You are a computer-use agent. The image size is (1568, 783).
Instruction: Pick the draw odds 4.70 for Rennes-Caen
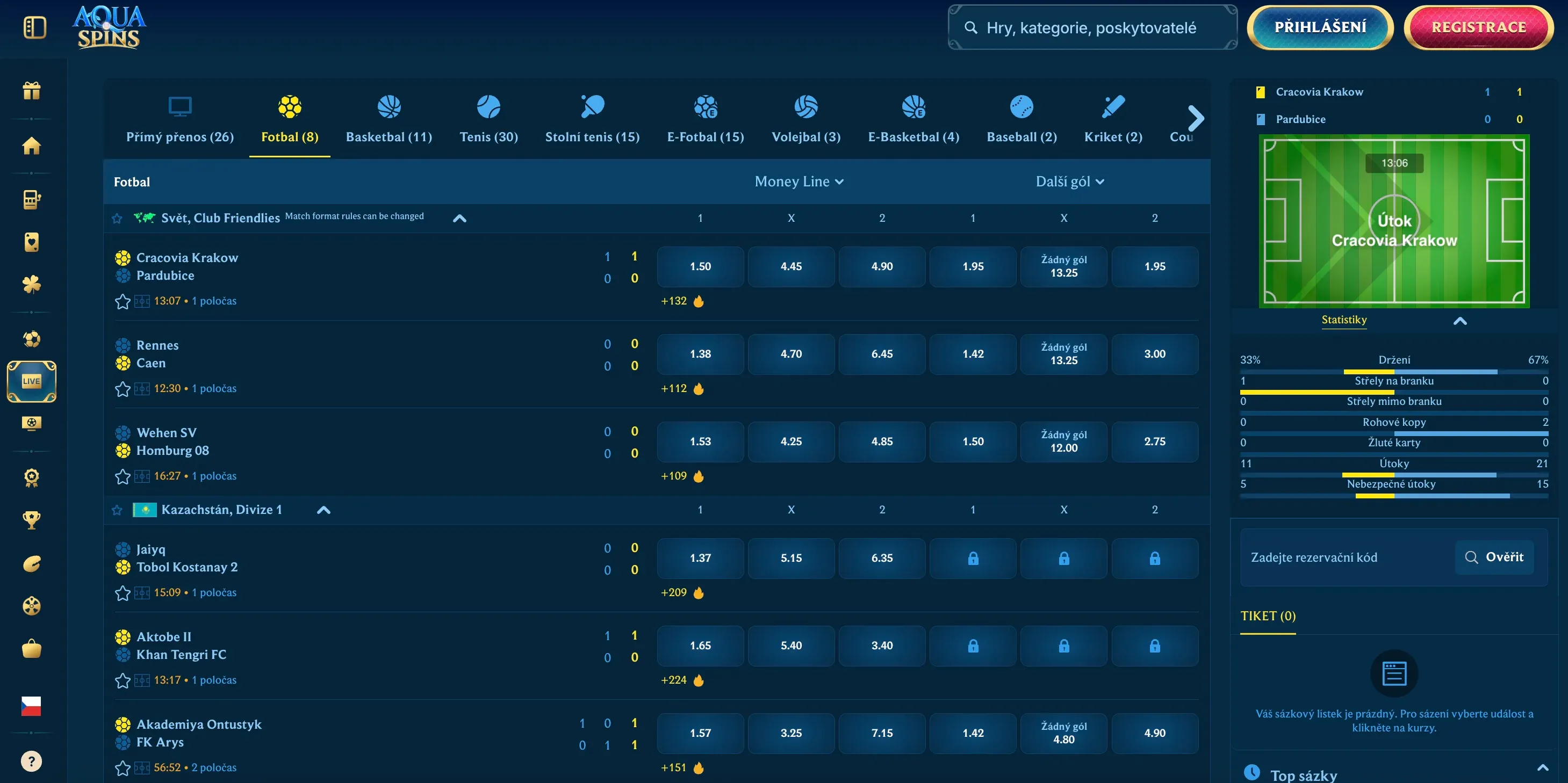790,354
